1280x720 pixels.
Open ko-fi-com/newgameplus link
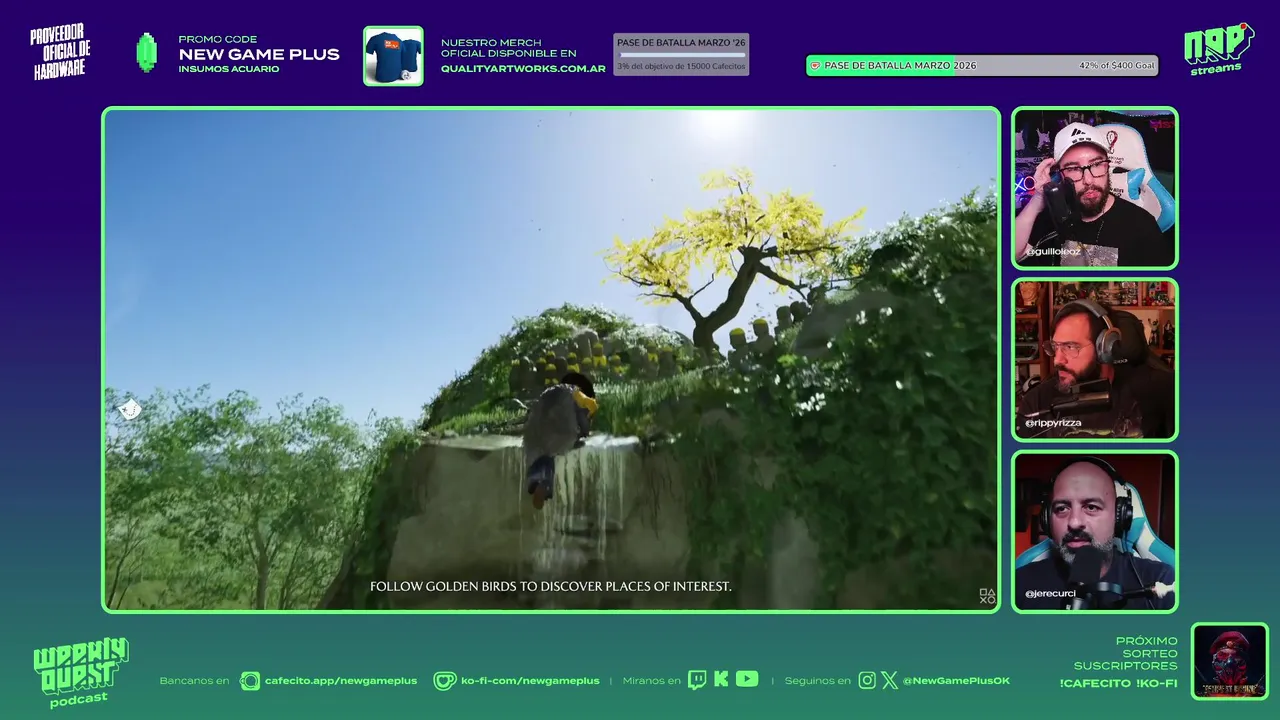pos(530,681)
